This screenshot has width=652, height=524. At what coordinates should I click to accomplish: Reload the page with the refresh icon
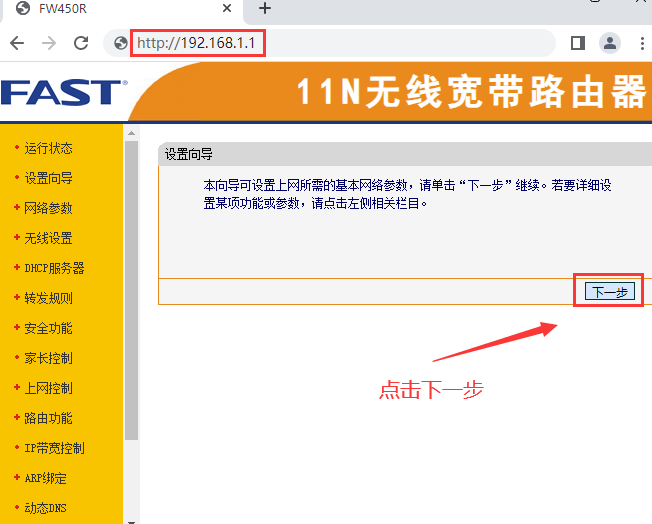[x=81, y=43]
